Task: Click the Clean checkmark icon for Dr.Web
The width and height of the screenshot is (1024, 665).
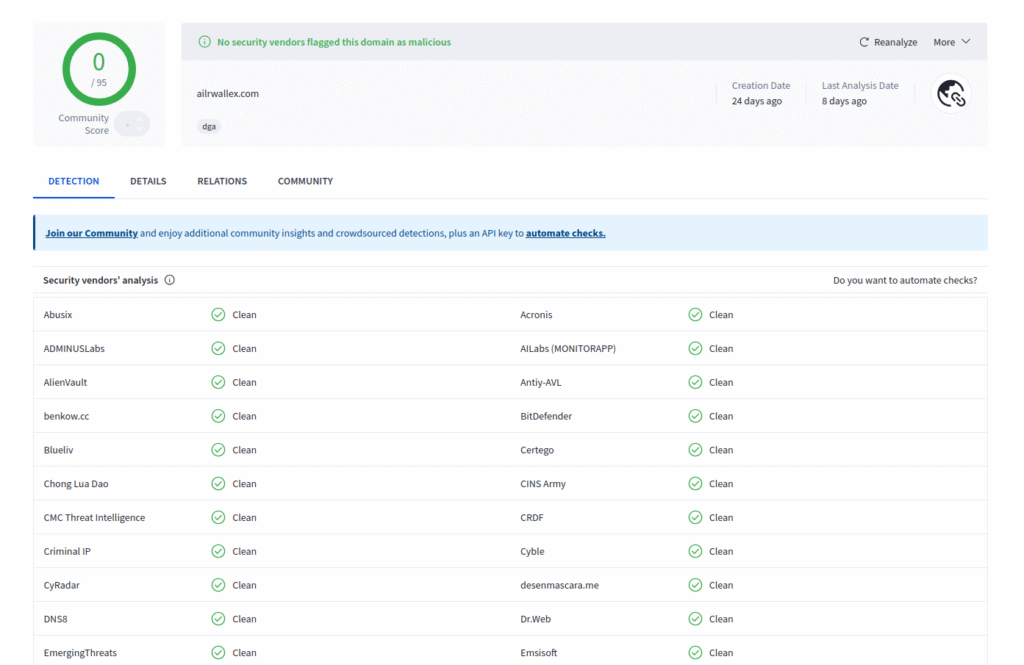Action: tap(695, 619)
